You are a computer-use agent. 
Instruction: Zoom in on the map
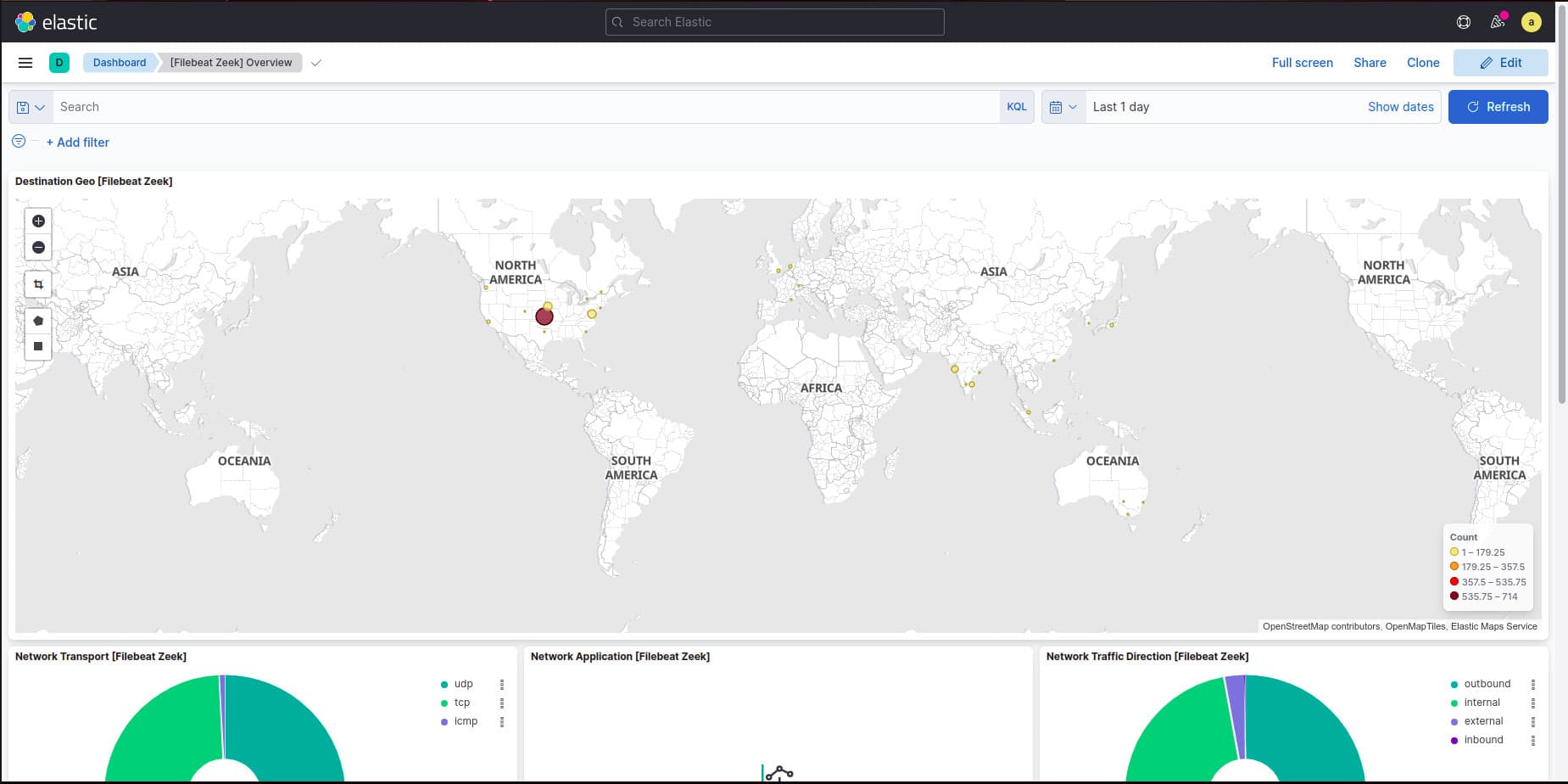38,221
